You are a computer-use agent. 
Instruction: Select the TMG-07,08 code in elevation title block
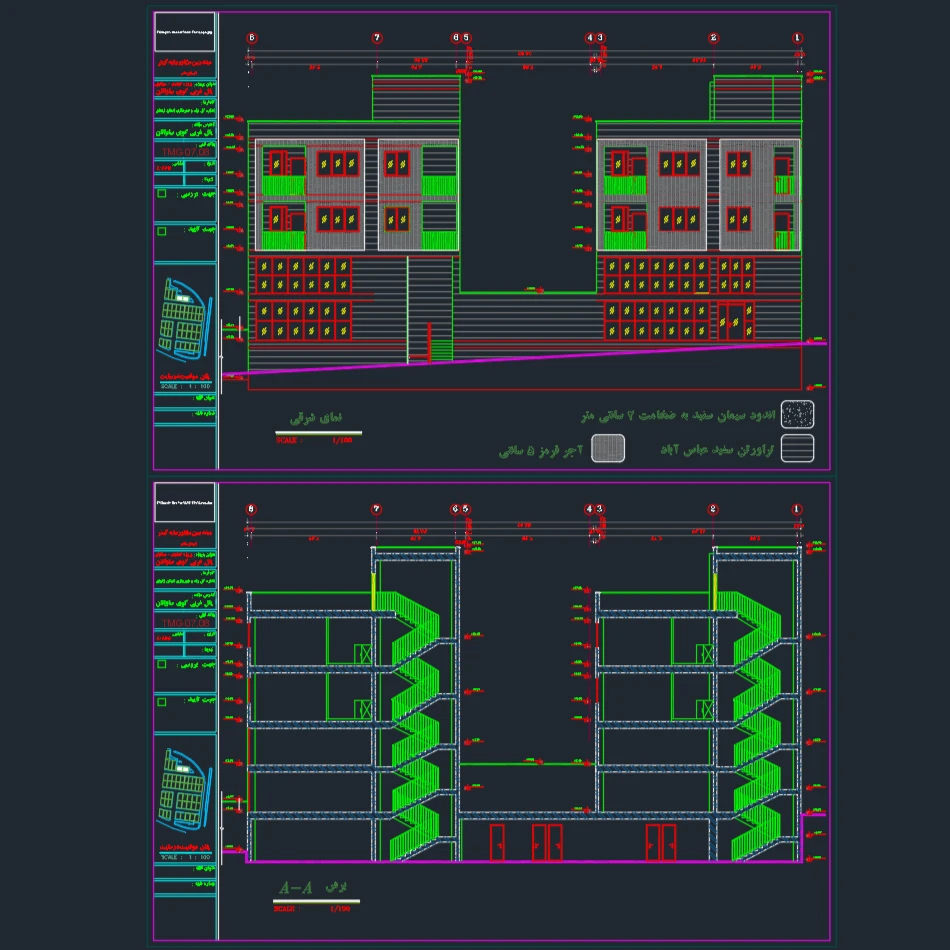(x=185, y=151)
